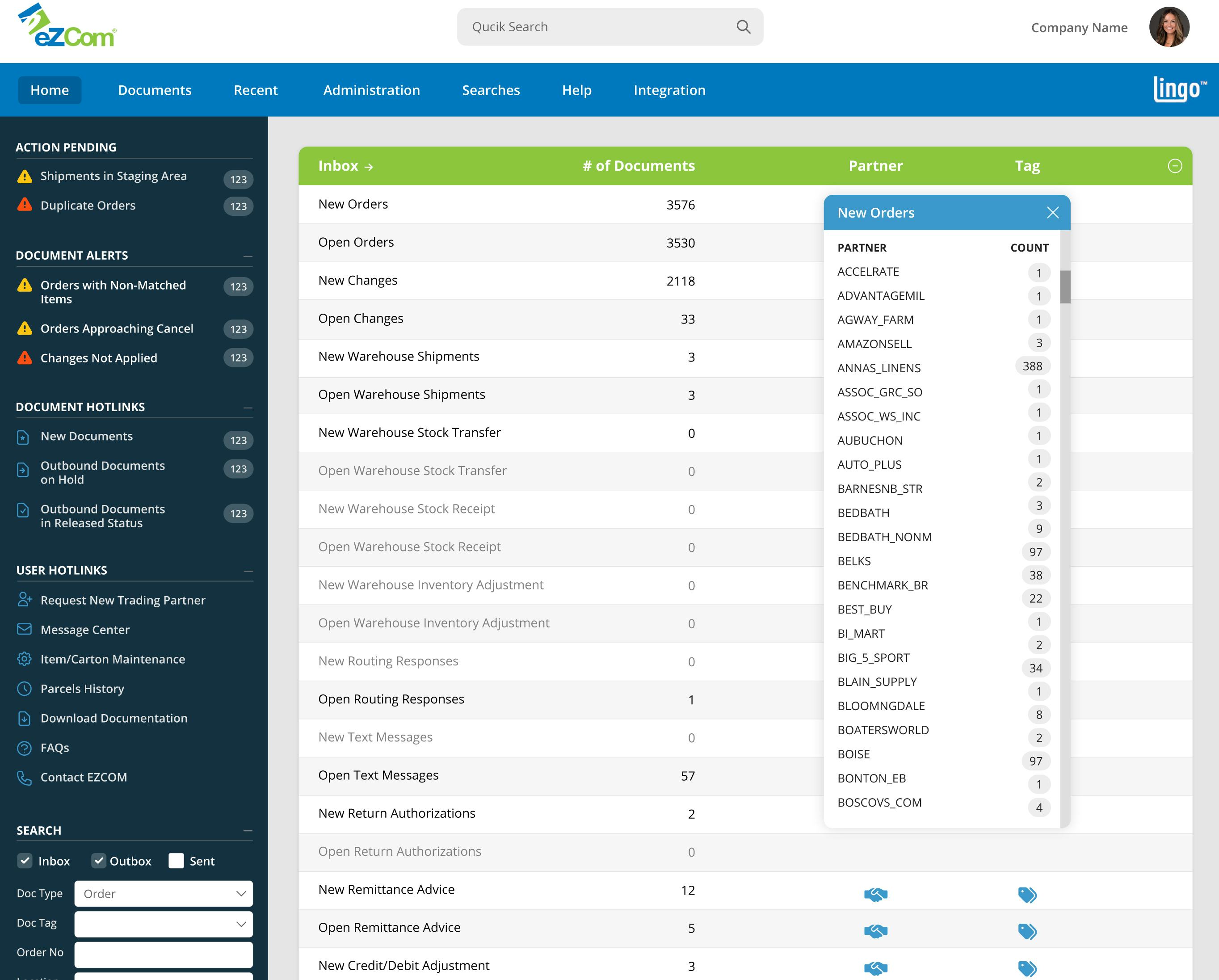
Task: Uncheck the Outbox search checkbox
Action: (100, 861)
